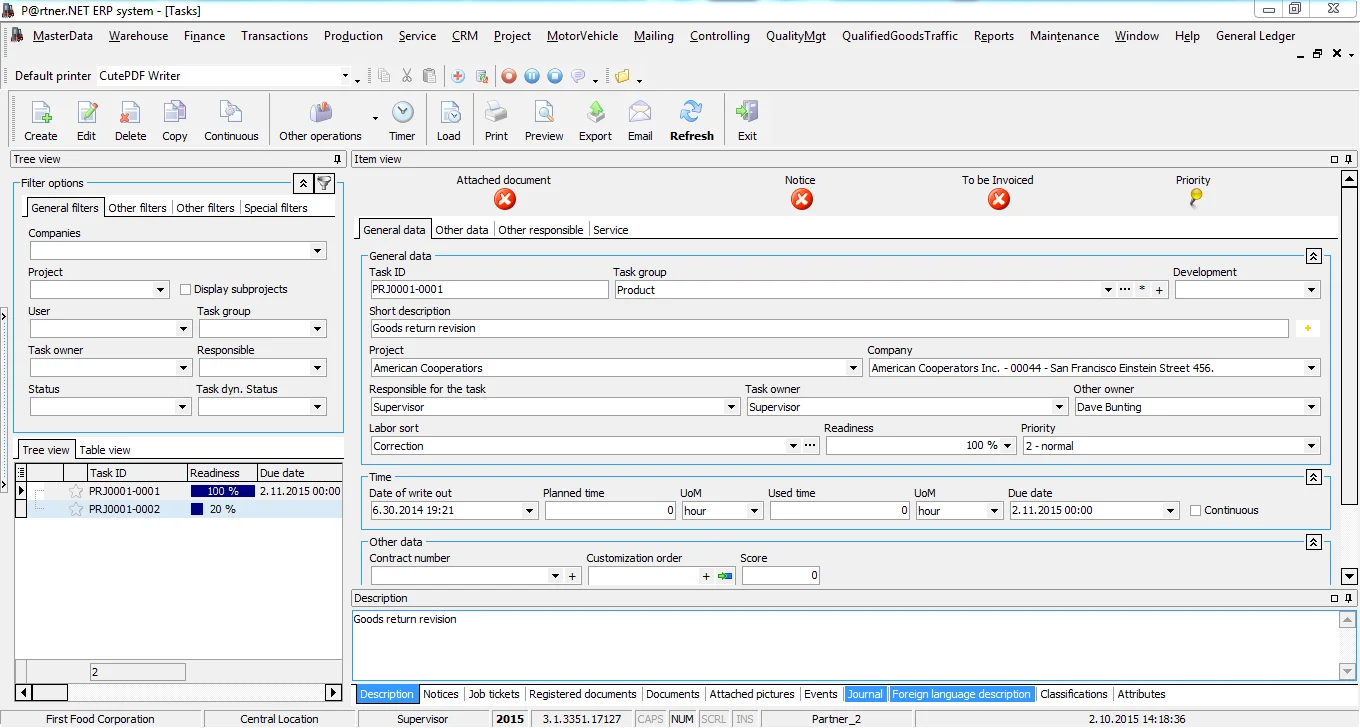
Task: Click the 100% readiness progress bar for PRJ0001-0001
Action: [x=222, y=491]
